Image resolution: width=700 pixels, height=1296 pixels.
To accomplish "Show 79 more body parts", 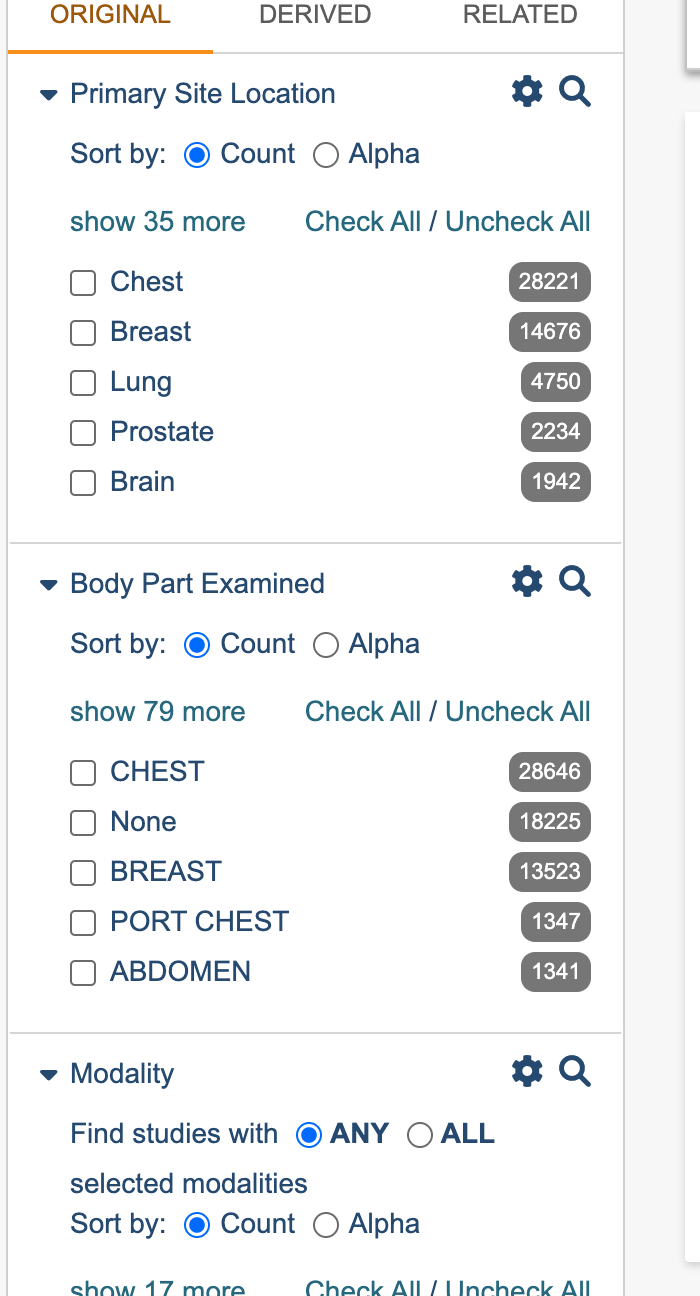I will pyautogui.click(x=157, y=712).
